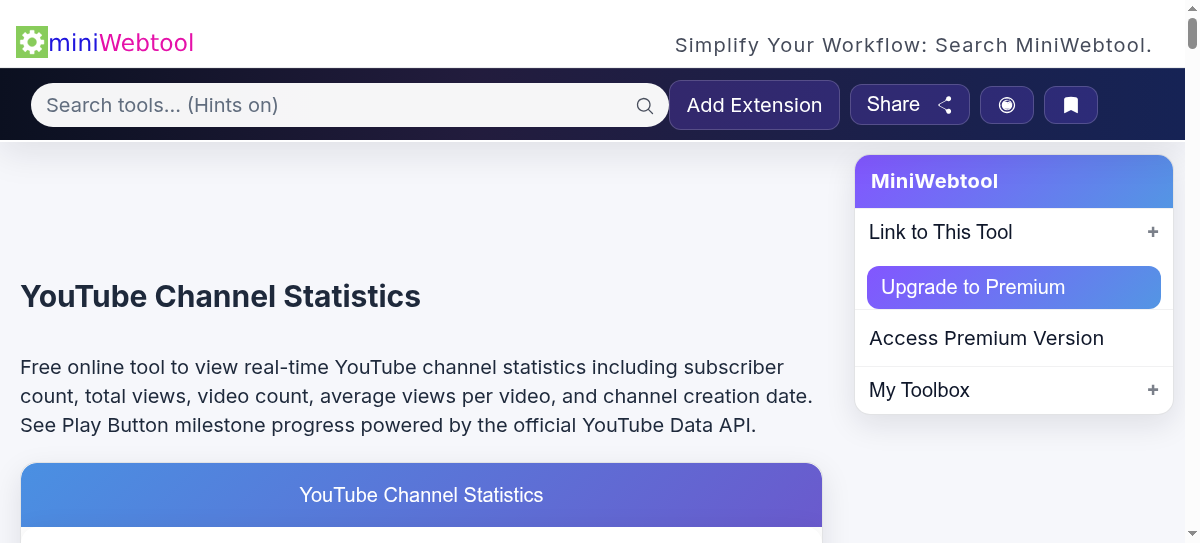The width and height of the screenshot is (1200, 543).
Task: Expand My Toolbox with plus icon
Action: pyautogui.click(x=1152, y=390)
